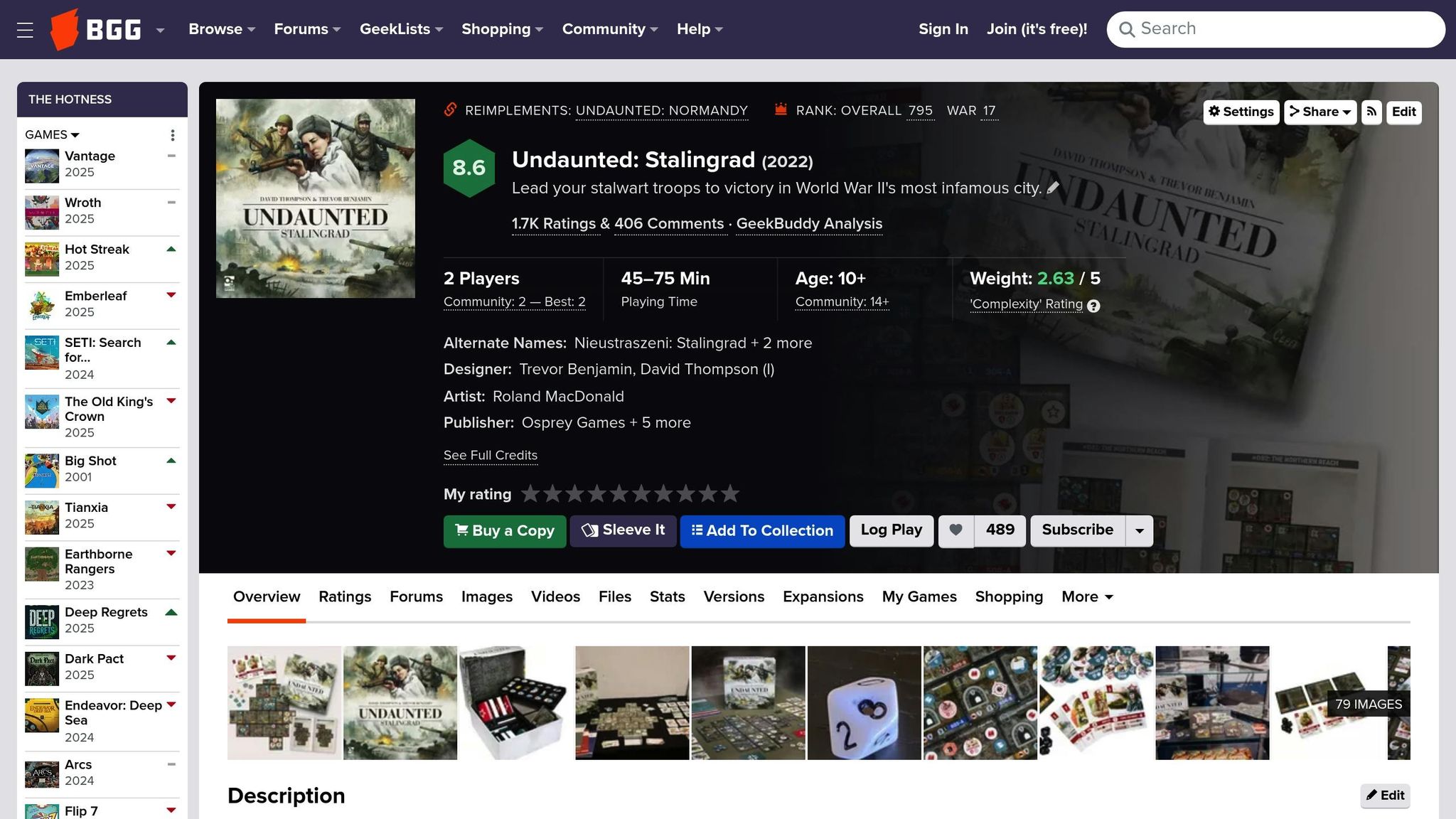The image size is (1456, 819).
Task: Click Hot Streak thumbnail in Hotness
Action: [x=42, y=259]
